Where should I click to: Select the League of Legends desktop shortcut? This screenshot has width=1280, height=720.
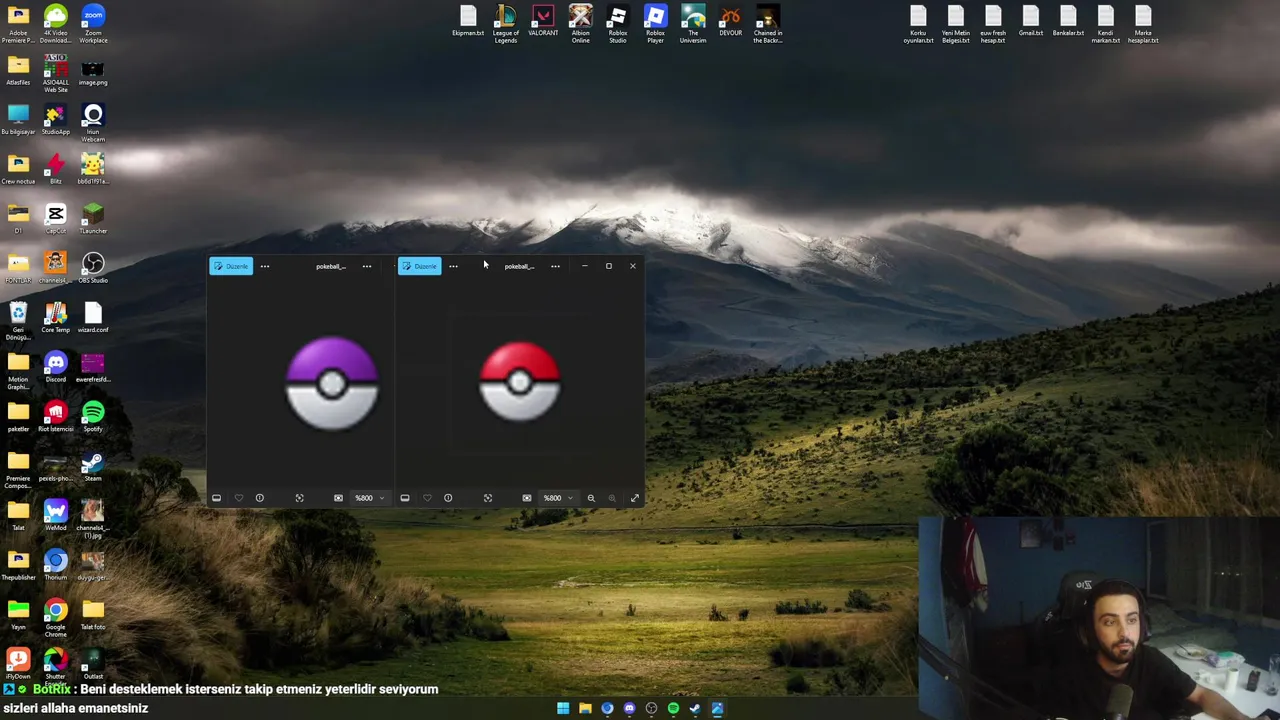click(506, 24)
